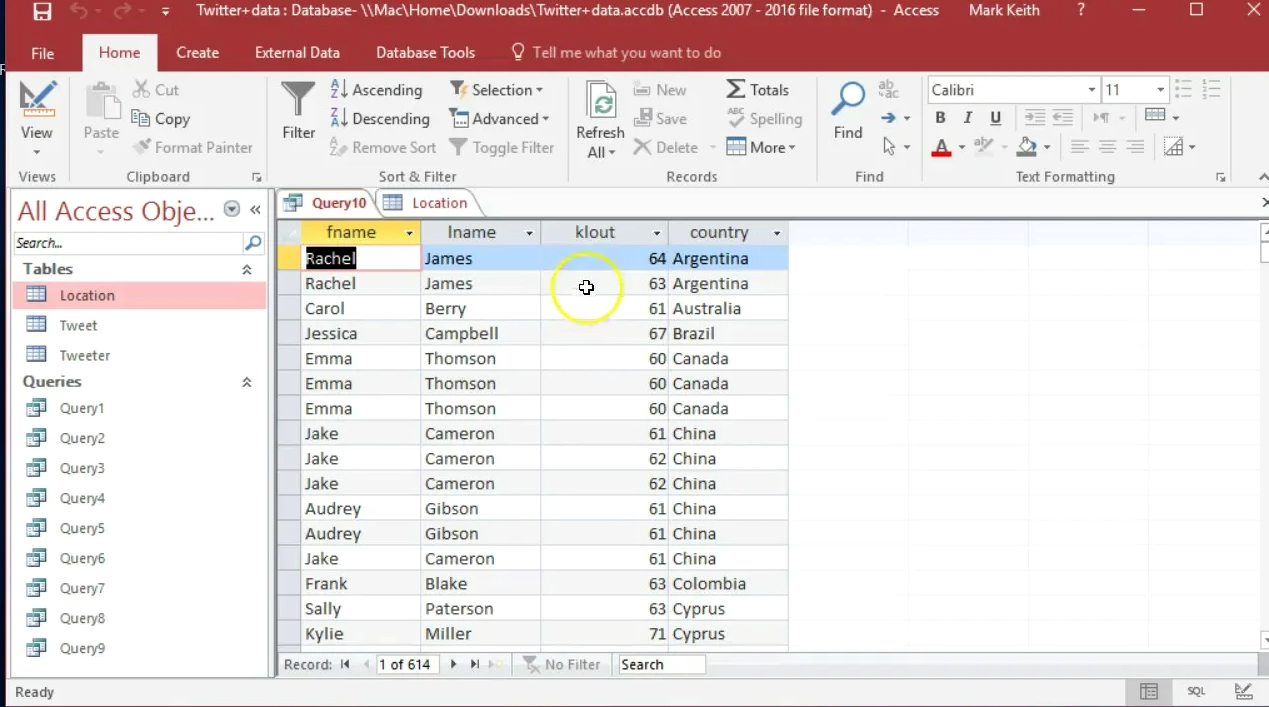Click the Totals sigma icon
The image size is (1269, 707).
(x=736, y=89)
